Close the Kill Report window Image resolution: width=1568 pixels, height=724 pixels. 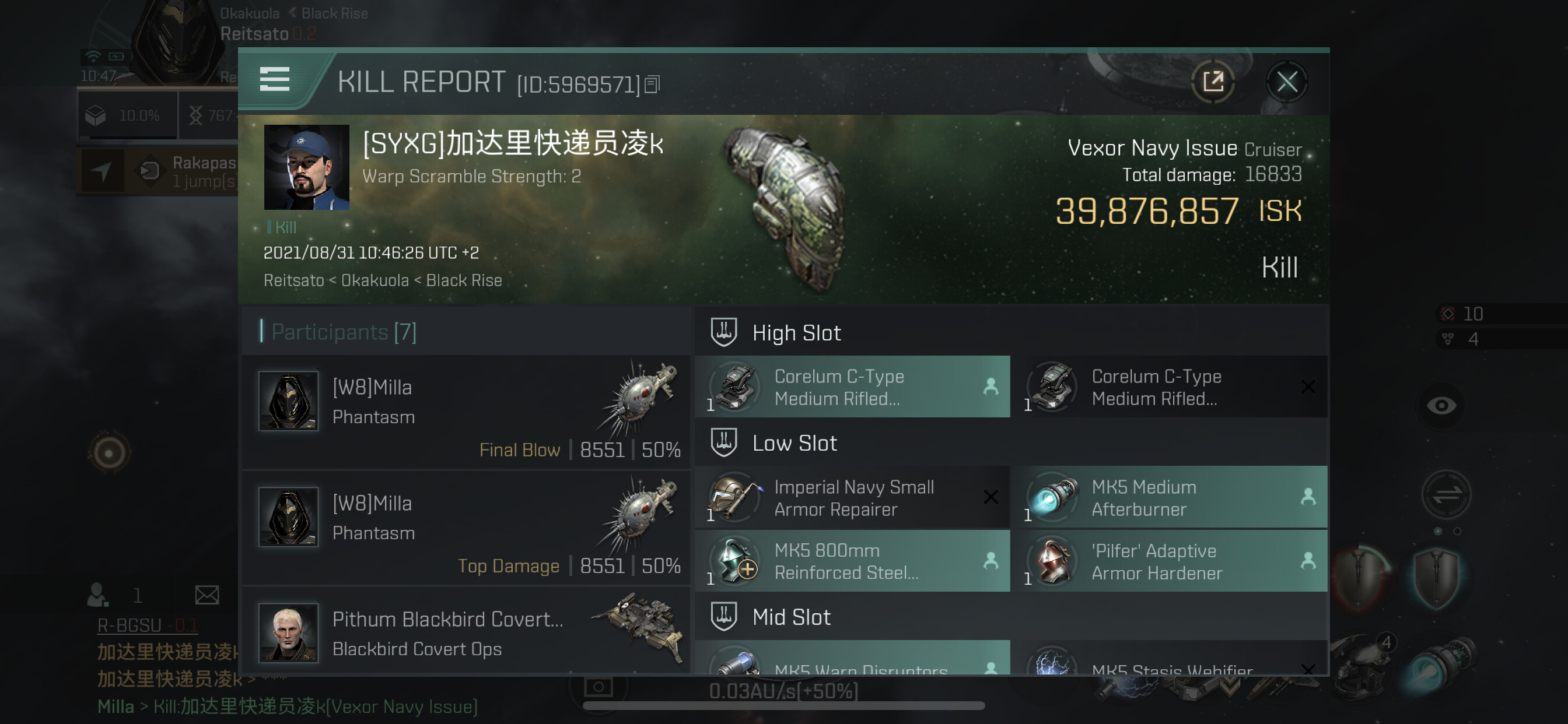click(1286, 82)
